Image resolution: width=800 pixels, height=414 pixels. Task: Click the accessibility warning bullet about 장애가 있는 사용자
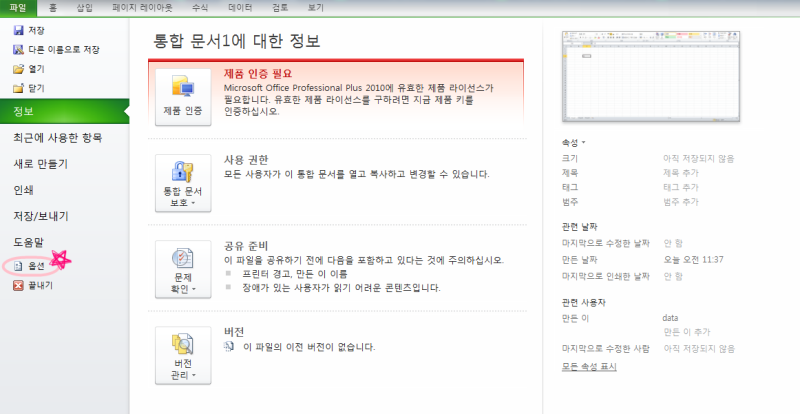[x=341, y=288]
